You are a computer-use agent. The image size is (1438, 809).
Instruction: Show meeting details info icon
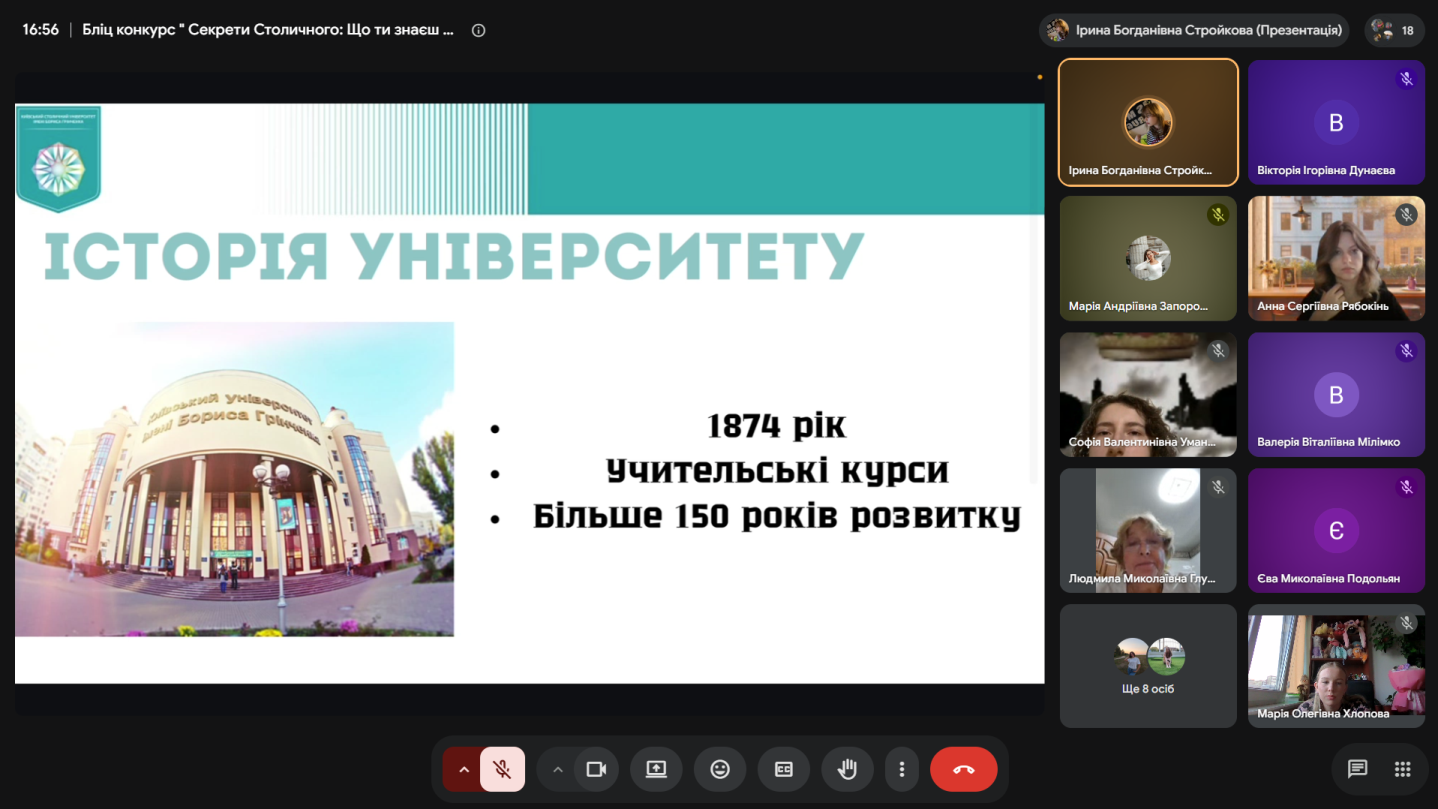(x=478, y=30)
